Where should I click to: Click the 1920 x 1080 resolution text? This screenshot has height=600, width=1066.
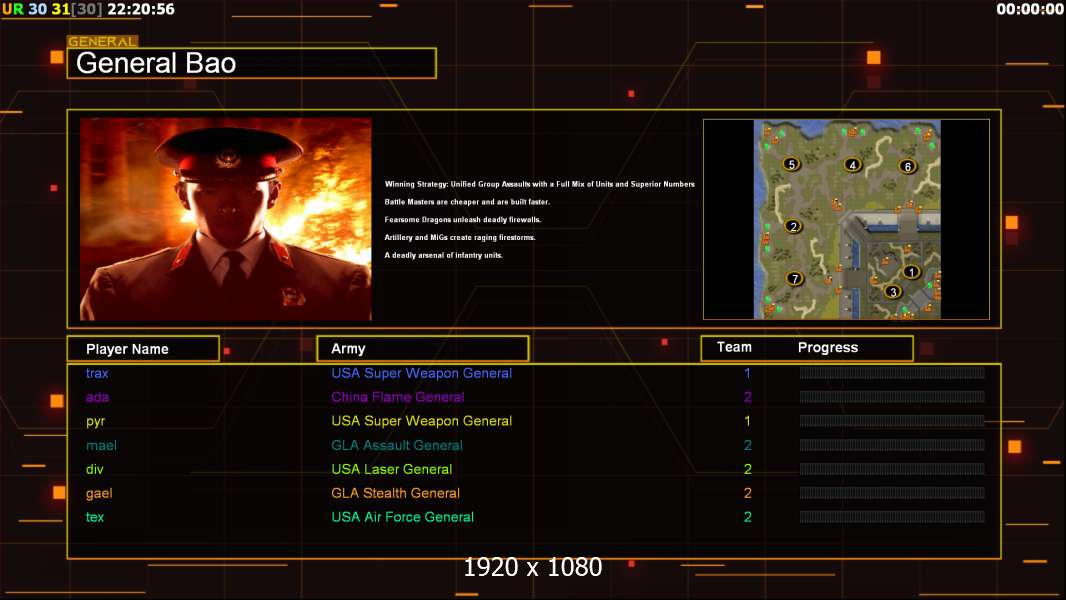coord(533,567)
